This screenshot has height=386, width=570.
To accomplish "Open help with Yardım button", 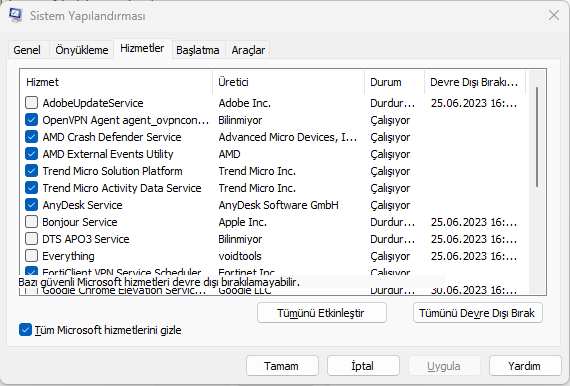I will 525,366.
